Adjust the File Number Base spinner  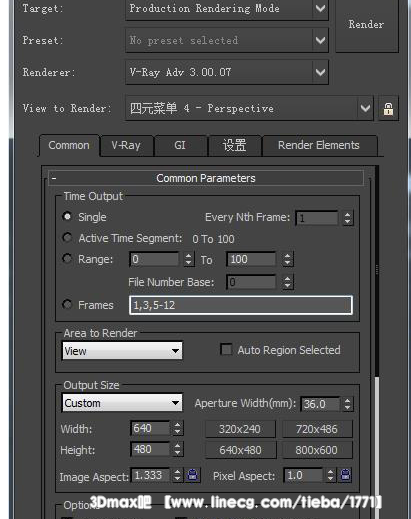pos(287,282)
